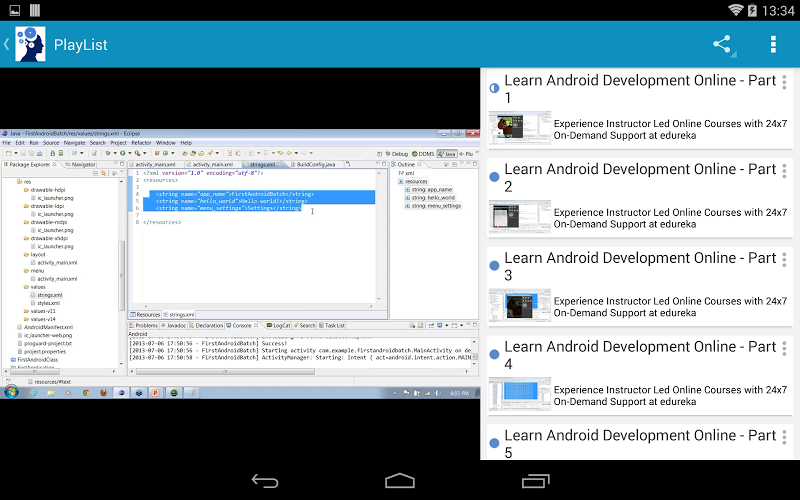The height and width of the screenshot is (500, 800).
Task: Open the three-dot options menu for Part 4
Action: coord(784,348)
